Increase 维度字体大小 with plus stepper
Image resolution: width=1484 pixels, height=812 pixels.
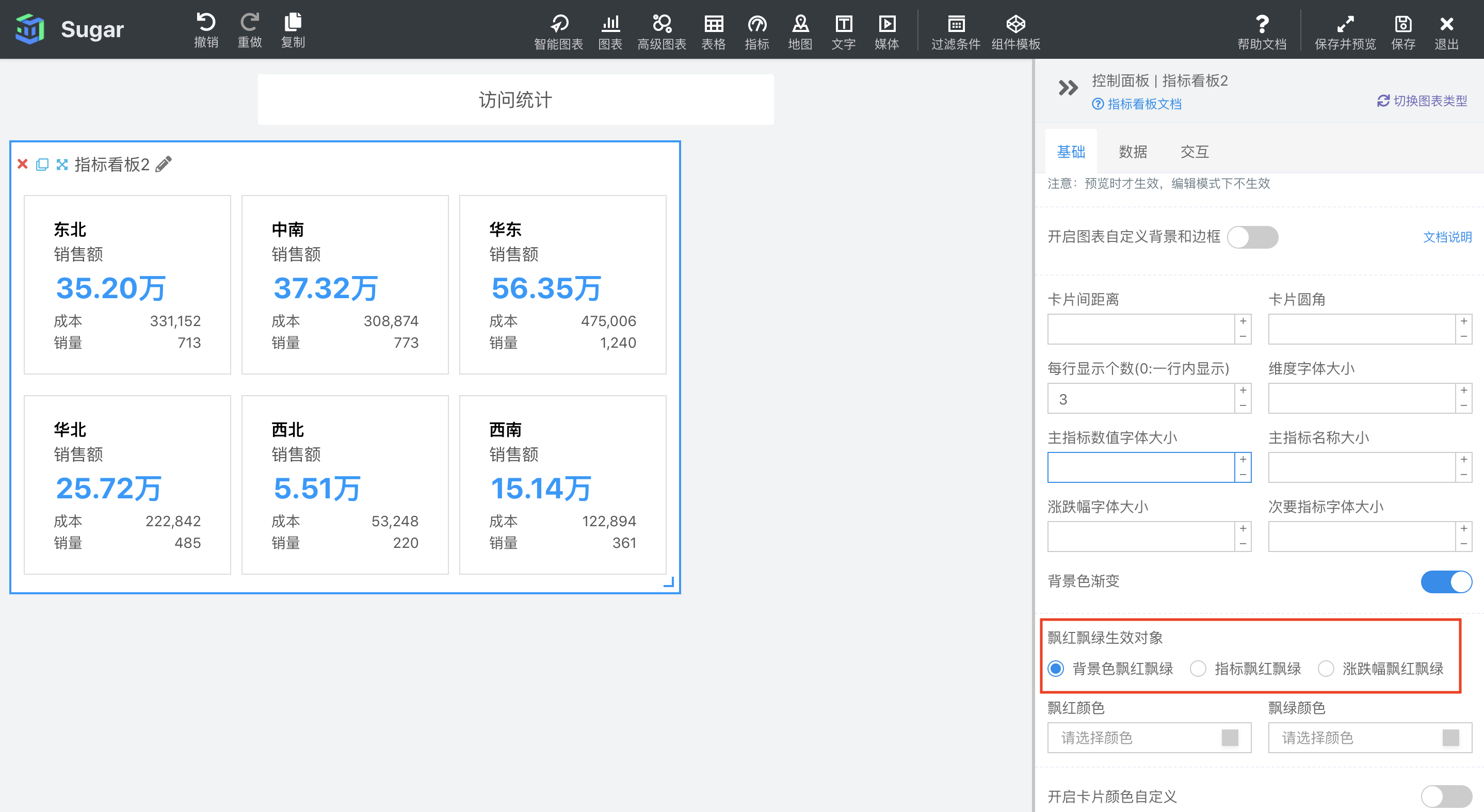(1463, 391)
